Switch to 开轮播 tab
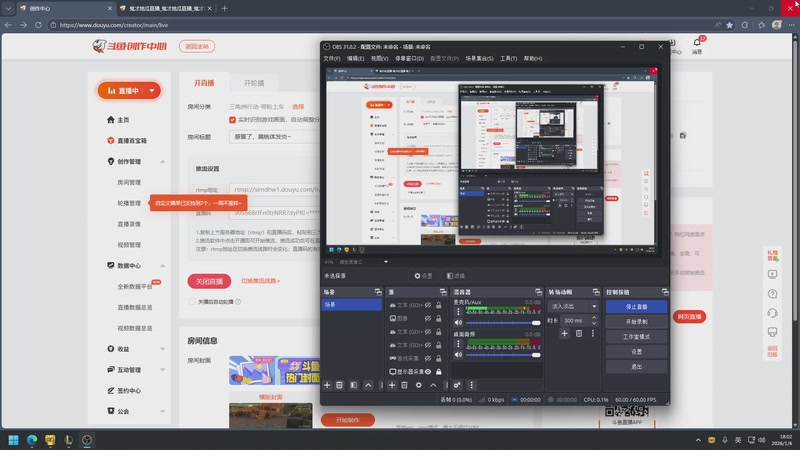The height and width of the screenshot is (450, 800). click(x=254, y=83)
